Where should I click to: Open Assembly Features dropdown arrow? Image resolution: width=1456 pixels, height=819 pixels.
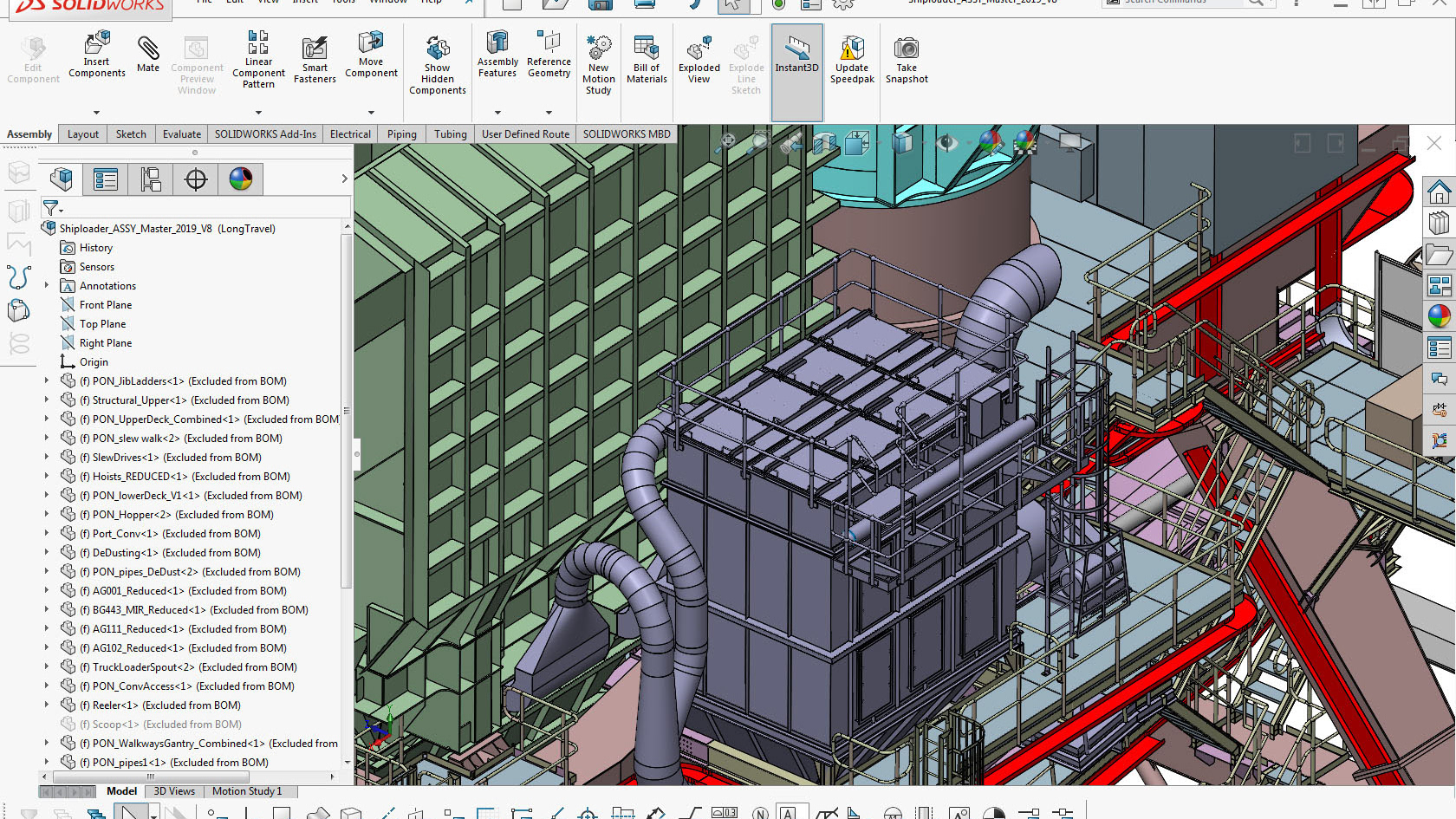click(x=497, y=112)
